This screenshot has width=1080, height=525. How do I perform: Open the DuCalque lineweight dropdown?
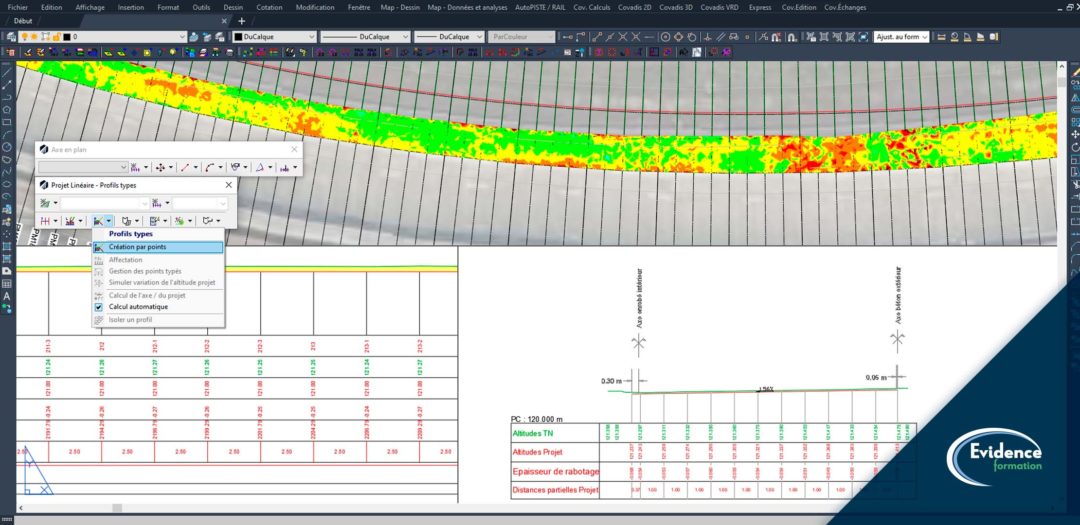pos(449,37)
